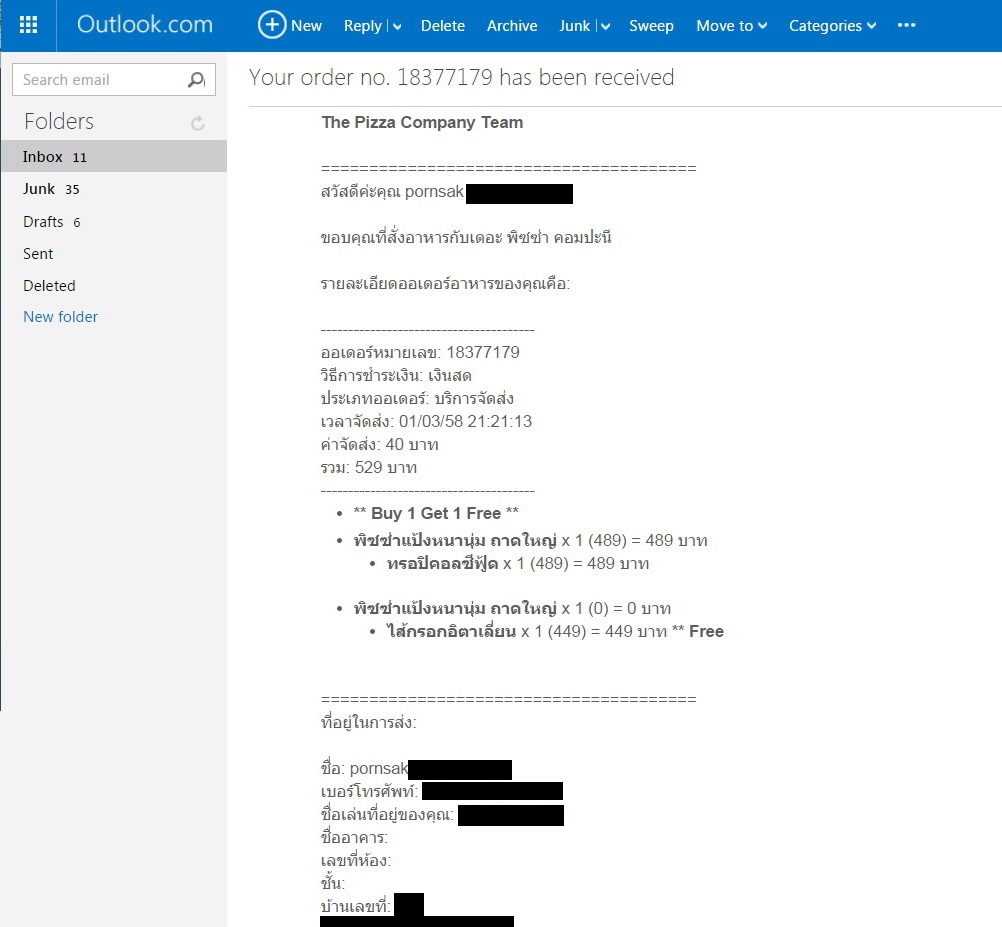Refresh folders with the circular arrow icon

[x=197, y=123]
